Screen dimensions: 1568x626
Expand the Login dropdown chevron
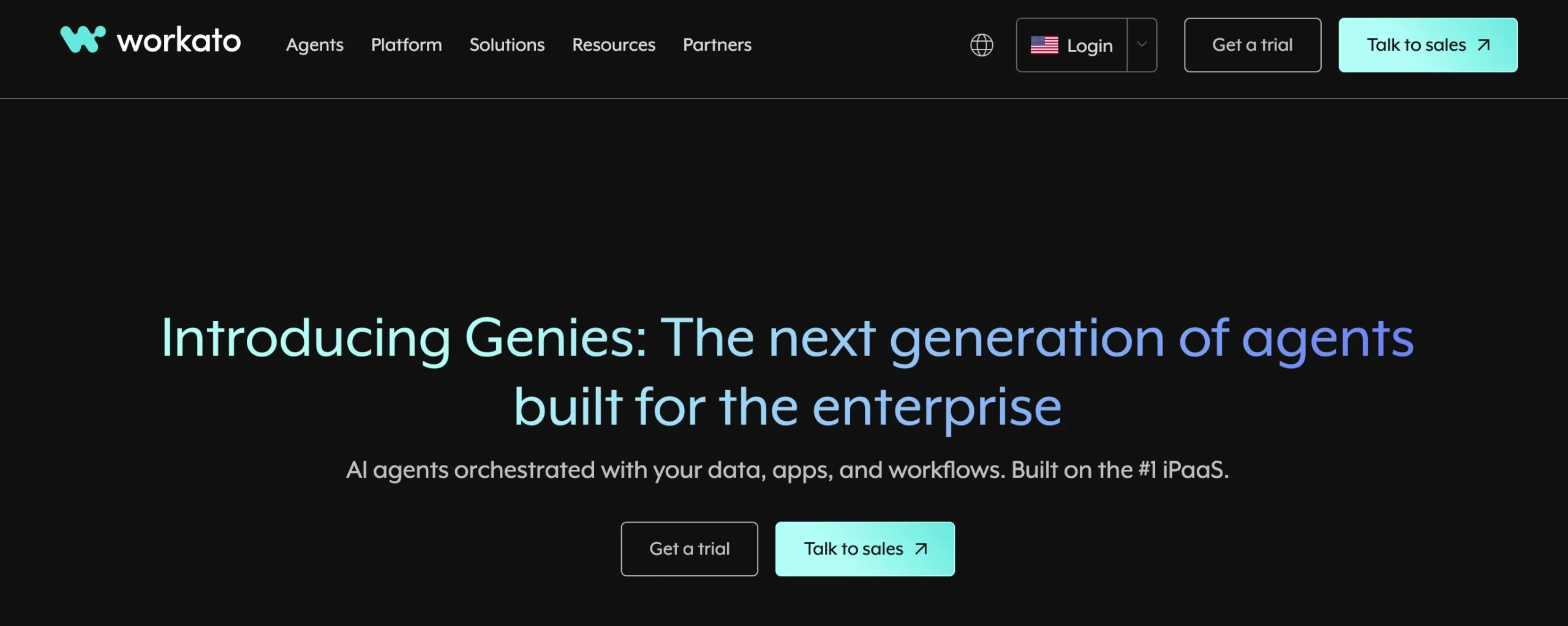pos(1142,45)
